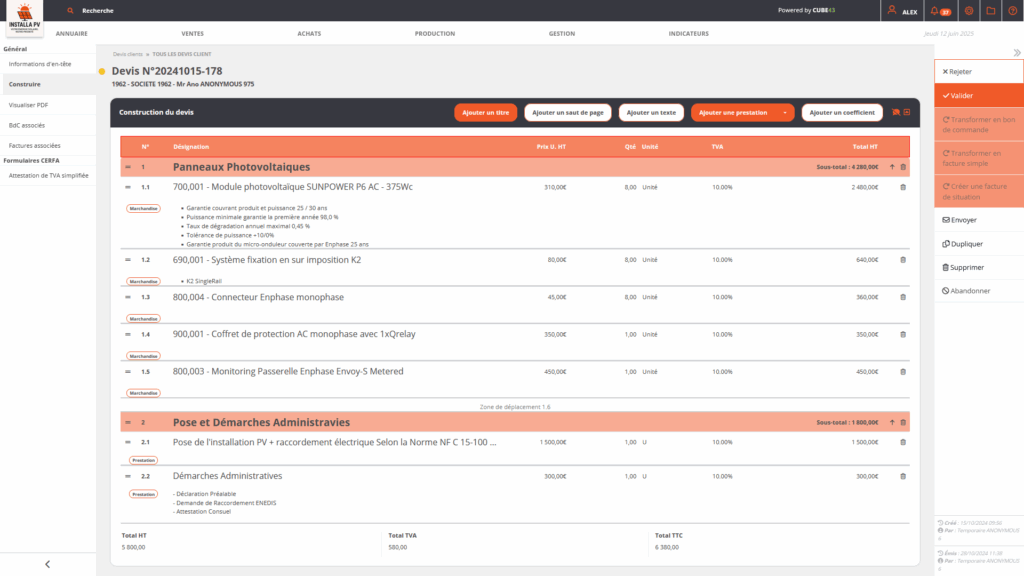Image resolution: width=1024 pixels, height=576 pixels.
Task: Delete line 1.1 Module photovoltaïque SUNPOWER
Action: (903, 187)
